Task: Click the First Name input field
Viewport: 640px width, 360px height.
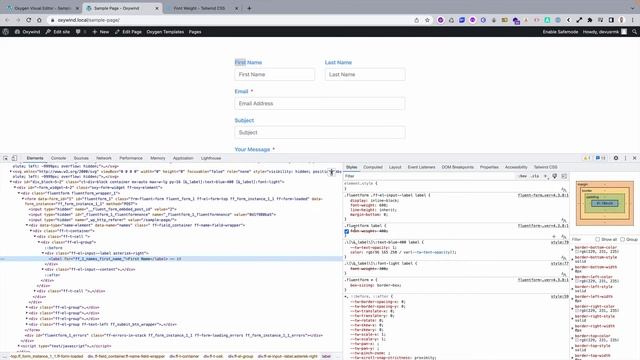Action: (x=275, y=75)
